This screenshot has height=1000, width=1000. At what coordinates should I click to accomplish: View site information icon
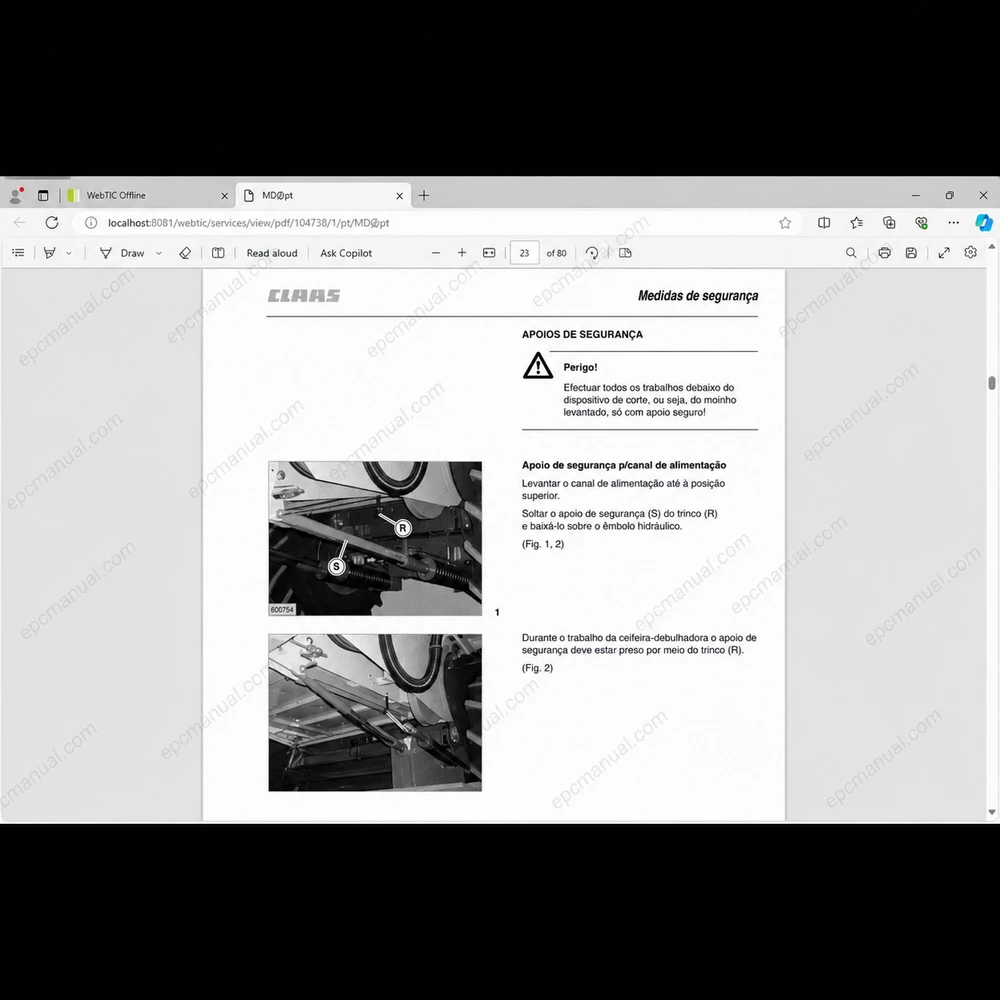(91, 223)
